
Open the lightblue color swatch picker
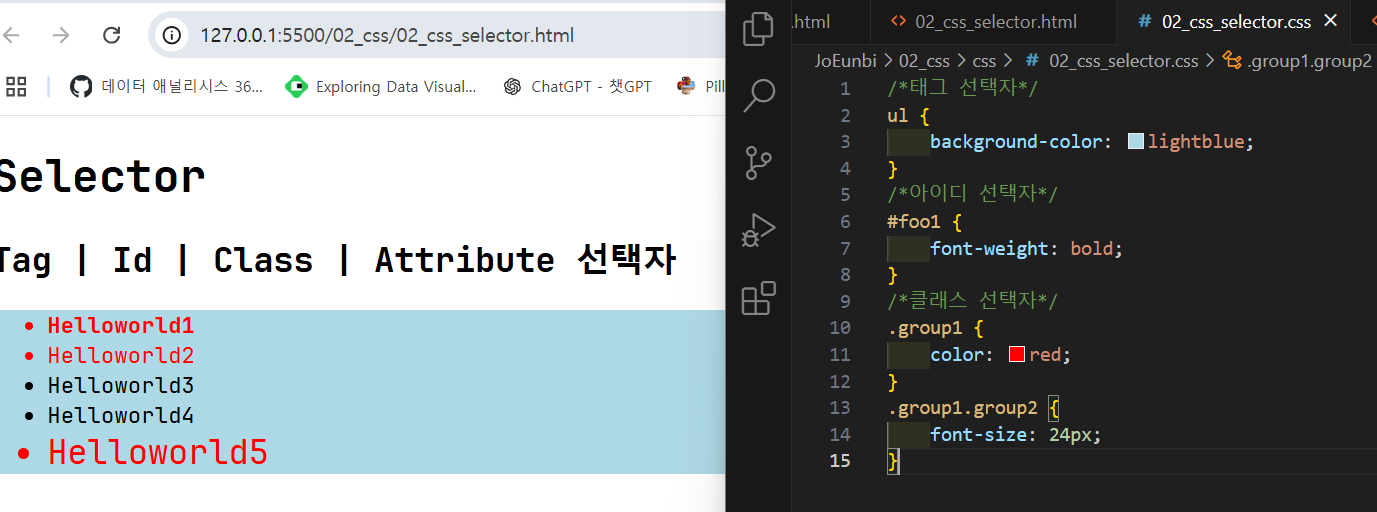coord(1136,141)
